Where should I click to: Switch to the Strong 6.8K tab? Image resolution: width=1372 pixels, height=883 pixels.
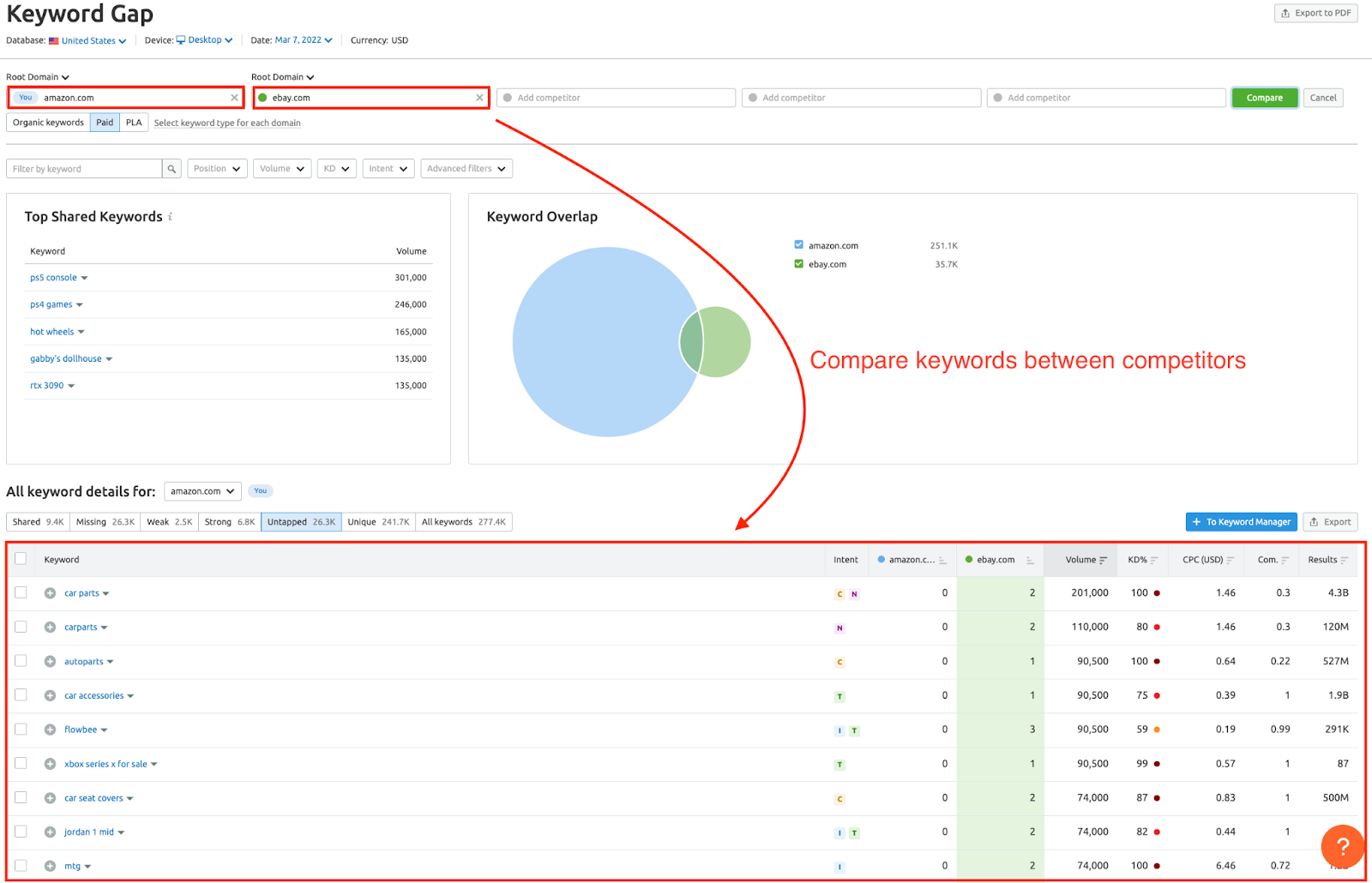(x=230, y=522)
